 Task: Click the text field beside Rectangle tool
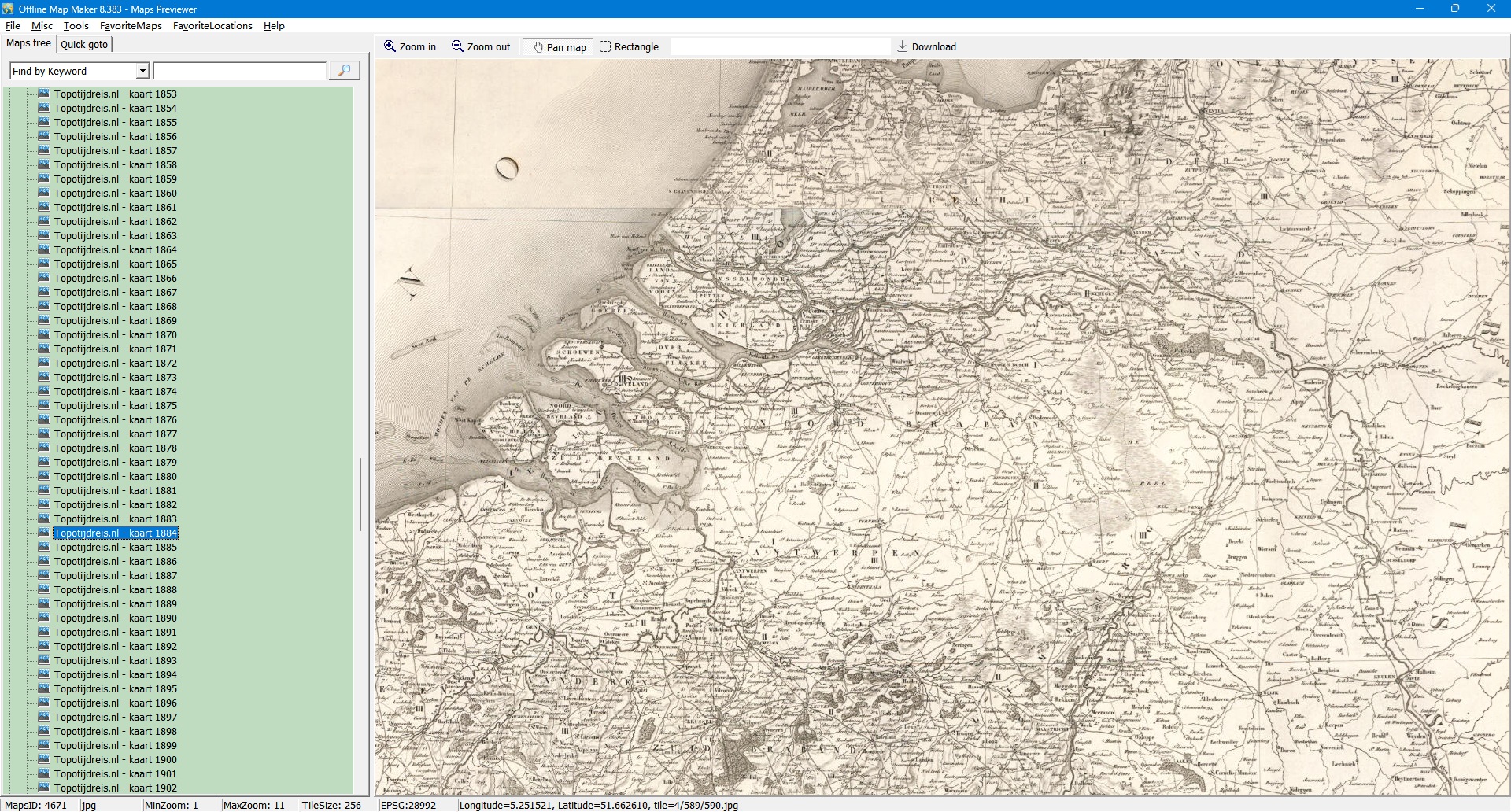pos(779,47)
